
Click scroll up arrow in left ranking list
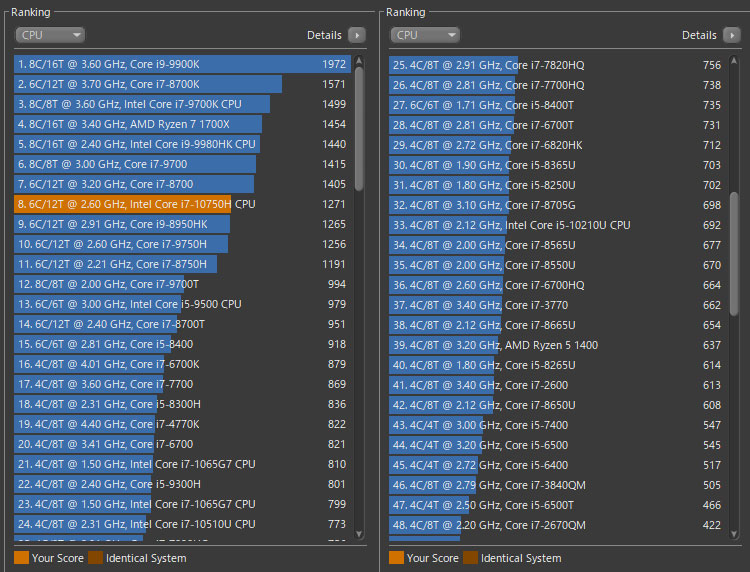359,61
